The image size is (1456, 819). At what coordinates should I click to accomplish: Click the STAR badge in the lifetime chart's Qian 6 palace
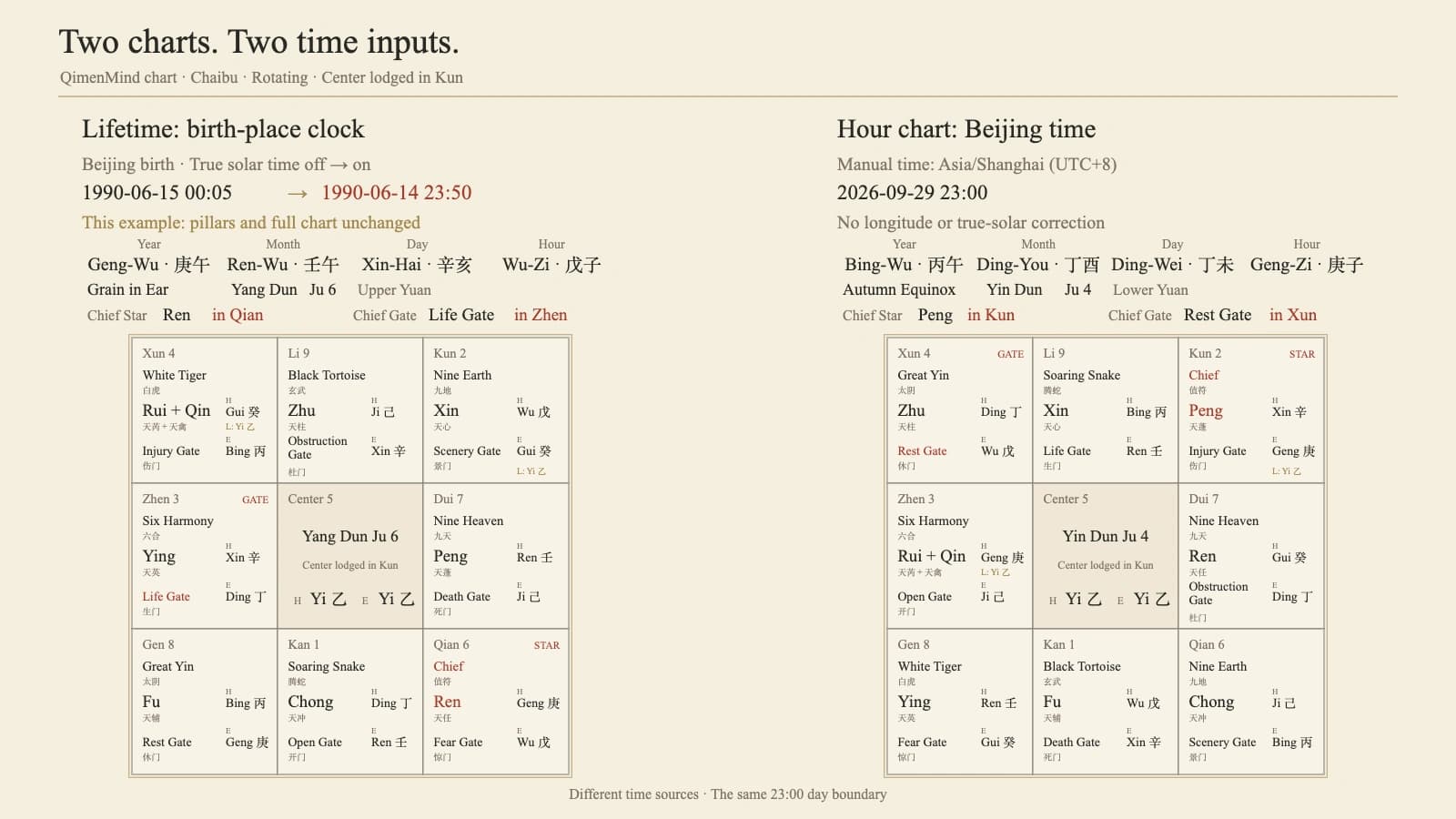547,645
